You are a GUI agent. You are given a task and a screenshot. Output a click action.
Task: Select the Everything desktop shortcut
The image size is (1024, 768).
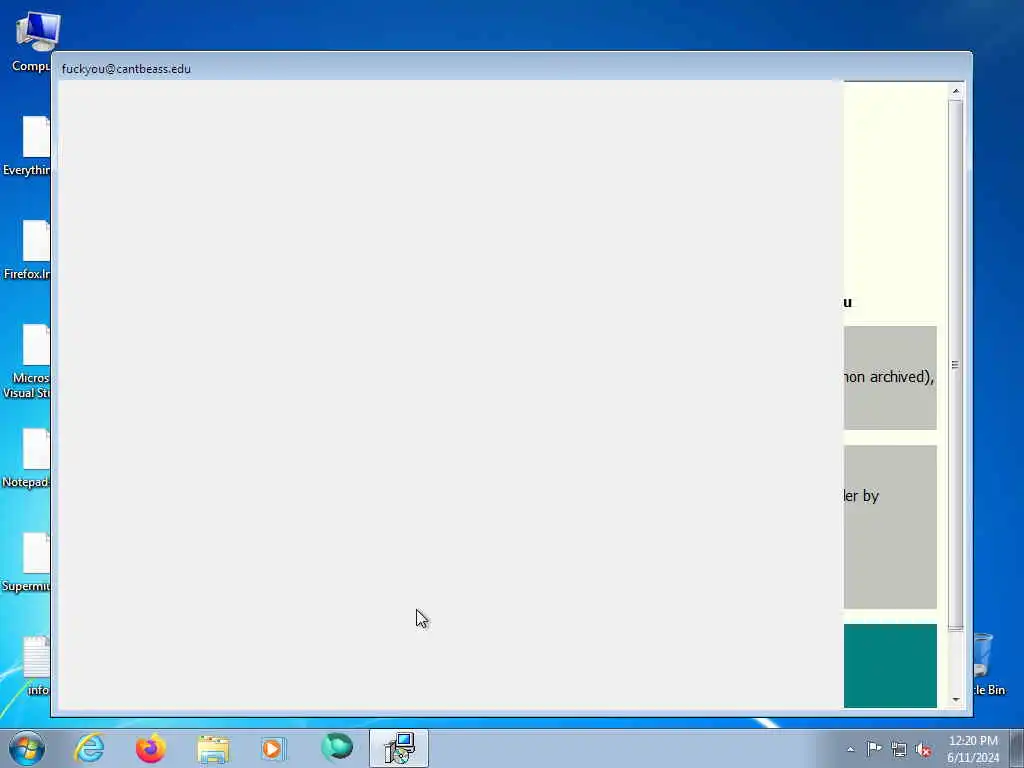26,146
